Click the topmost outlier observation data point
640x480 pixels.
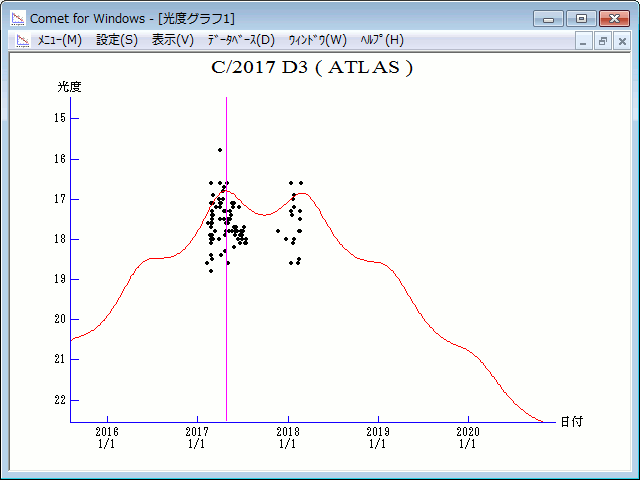(x=220, y=150)
